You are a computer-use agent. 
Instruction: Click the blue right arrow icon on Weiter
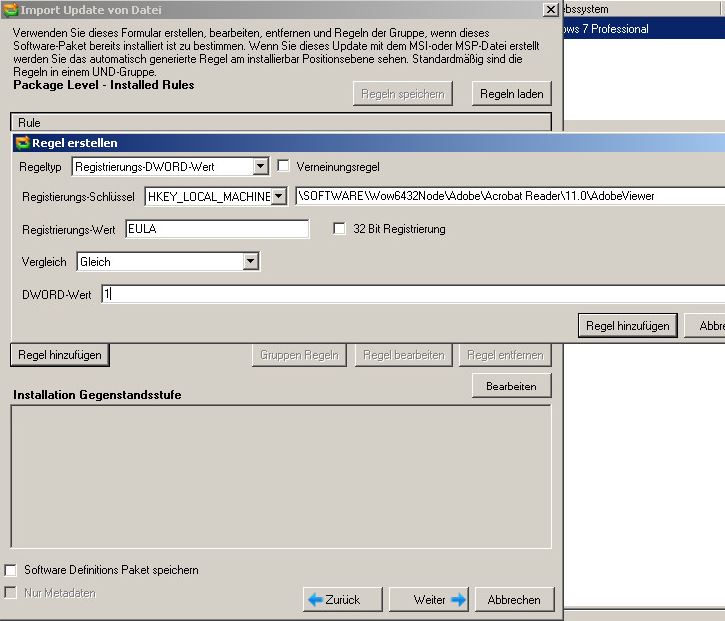click(x=458, y=600)
